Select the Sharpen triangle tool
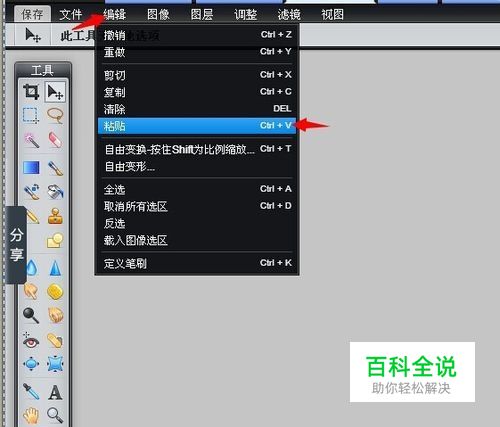Screen dimensions: 500x427 click(x=55, y=268)
